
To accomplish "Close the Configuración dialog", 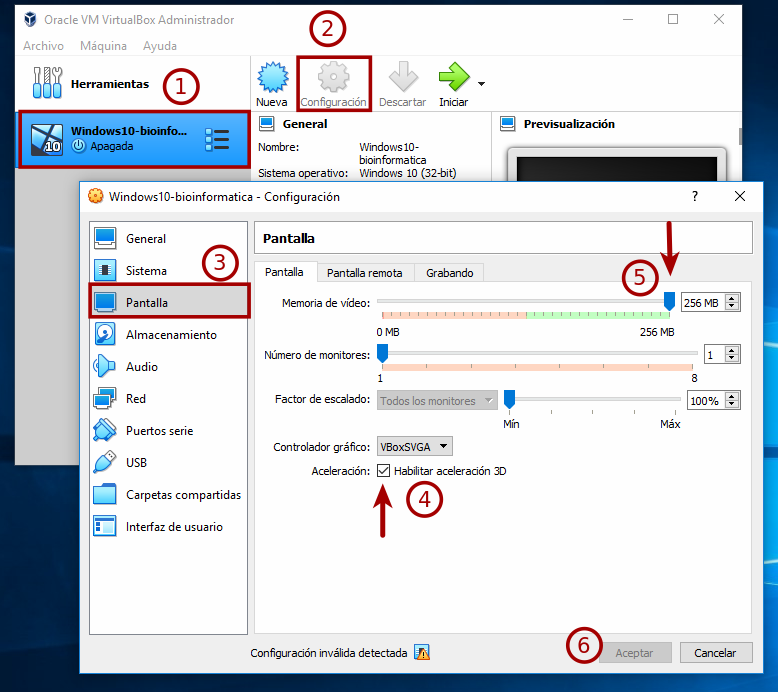I will pos(740,196).
